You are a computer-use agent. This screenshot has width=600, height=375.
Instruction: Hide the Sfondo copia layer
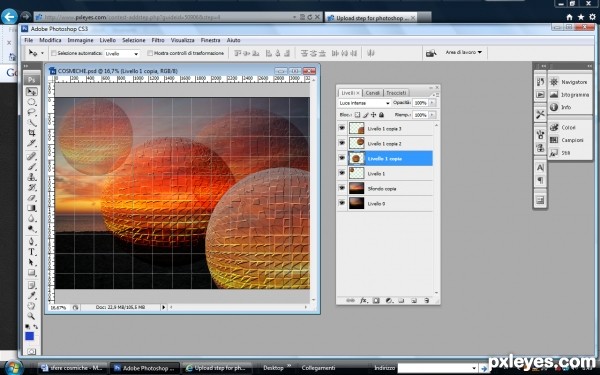(342, 188)
